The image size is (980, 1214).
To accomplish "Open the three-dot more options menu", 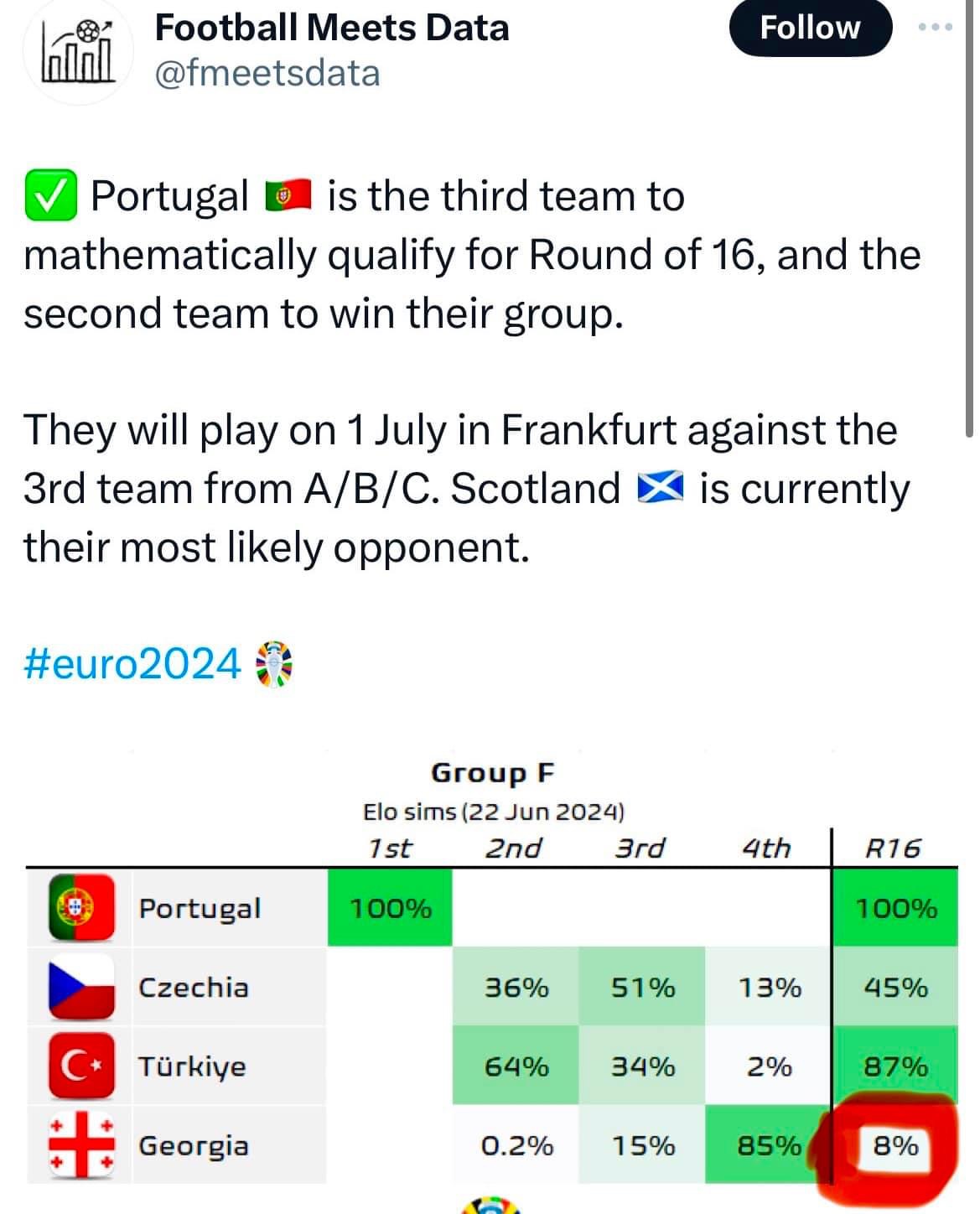I will click(935, 28).
